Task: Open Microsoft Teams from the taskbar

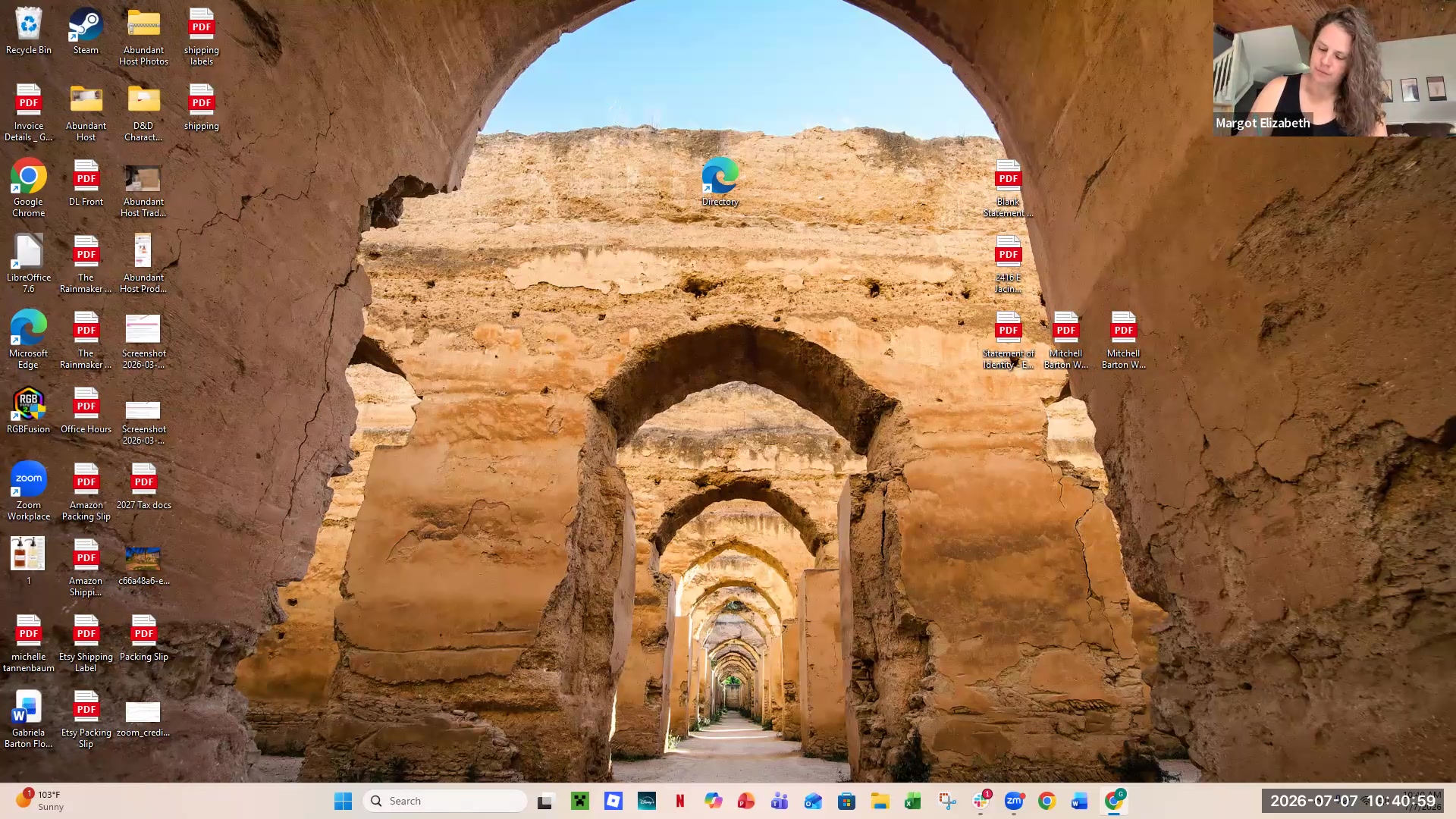Action: click(x=780, y=801)
